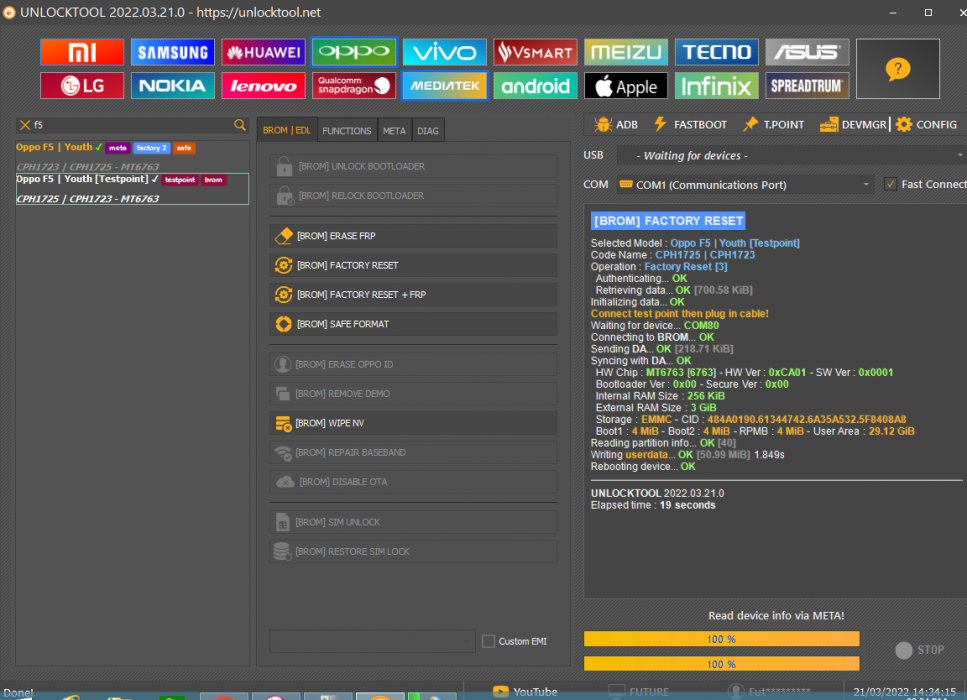This screenshot has height=700, width=967.
Task: Switch to the DIAG tab
Action: pos(428,131)
